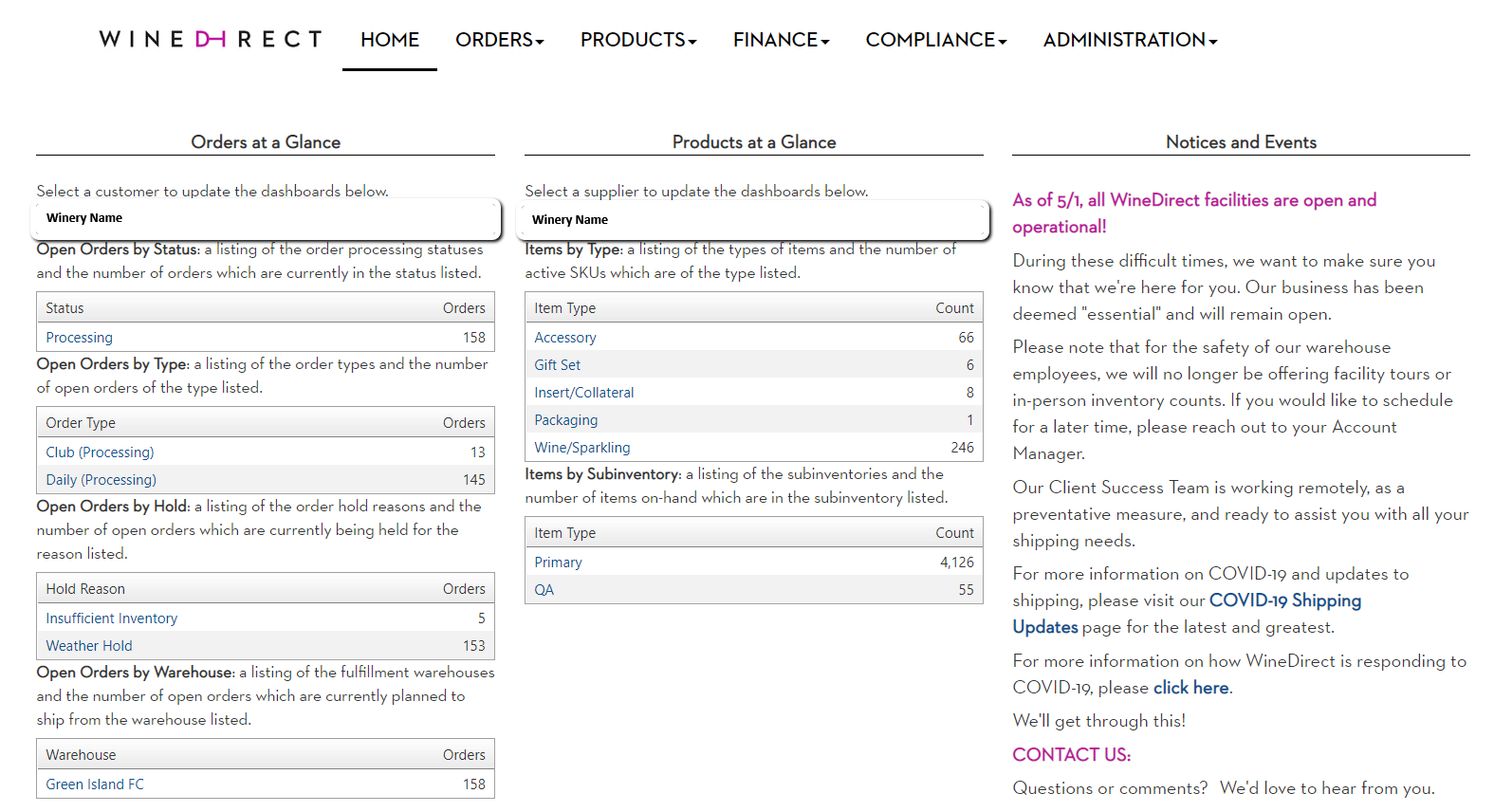Open the Wine/Sparkling item type

[581, 448]
